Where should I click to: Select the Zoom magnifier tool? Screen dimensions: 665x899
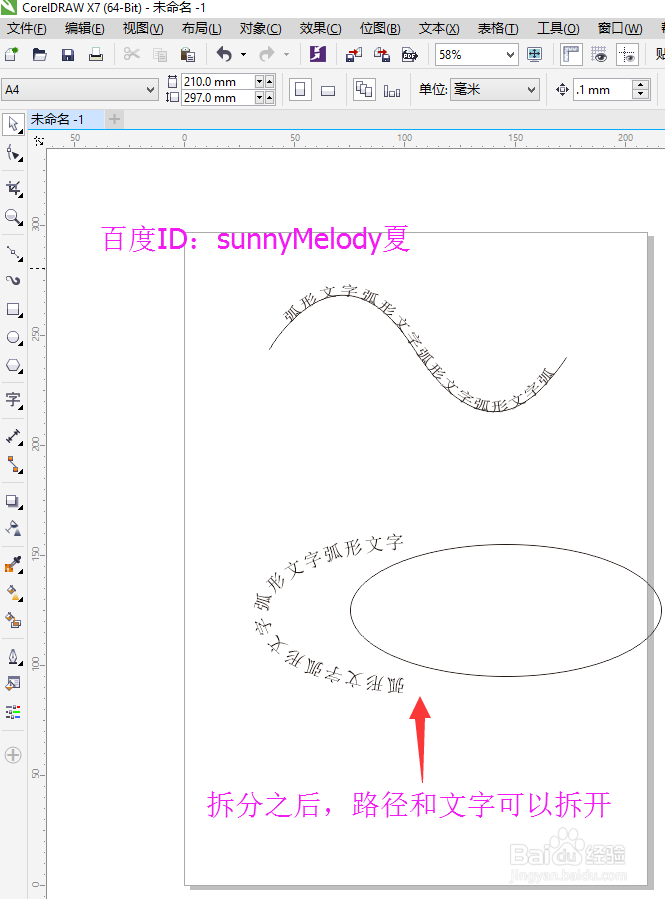coord(13,217)
